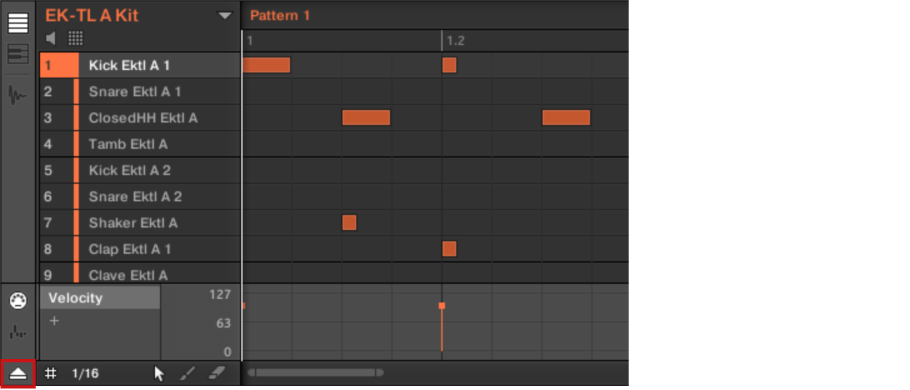910x390 pixels.
Task: Open the 1/16 step grid value
Action: click(x=85, y=373)
